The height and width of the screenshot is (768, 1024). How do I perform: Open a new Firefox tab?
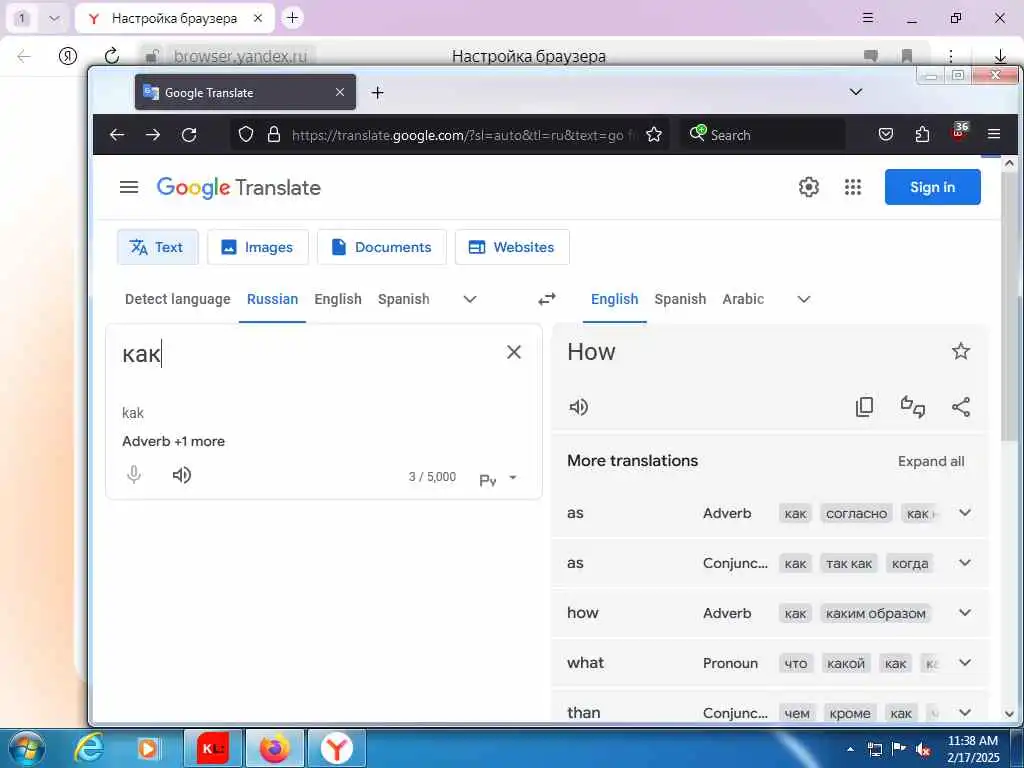(x=377, y=93)
